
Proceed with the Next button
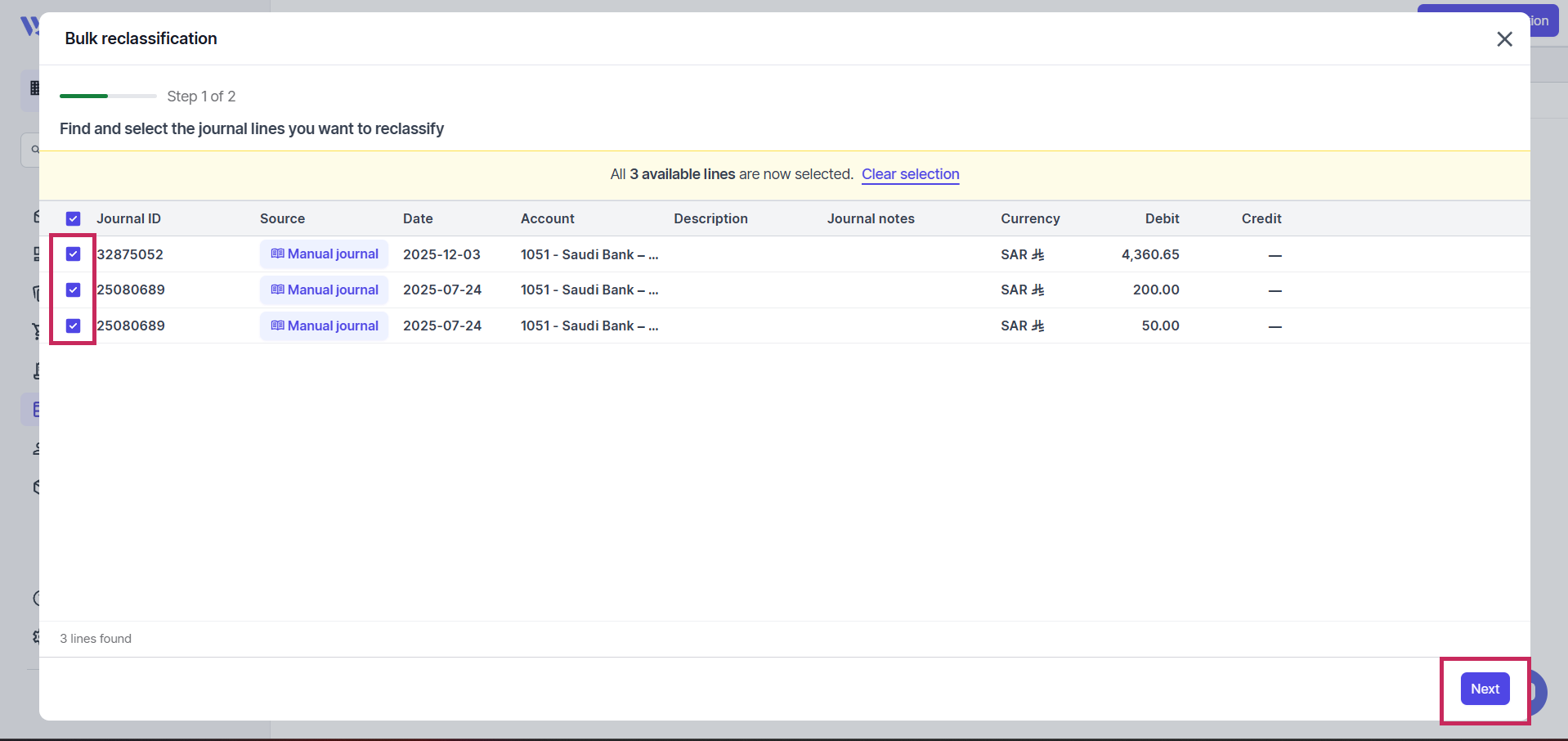coord(1485,689)
